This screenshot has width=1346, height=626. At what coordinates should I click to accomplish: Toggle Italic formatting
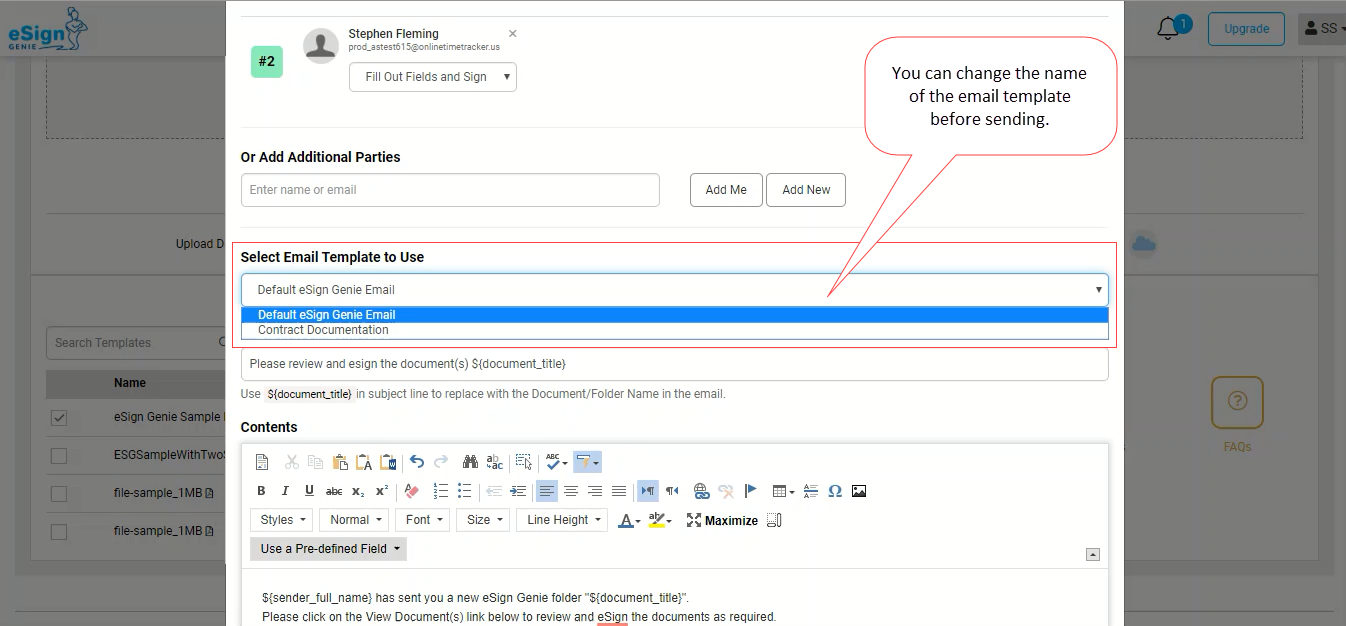(285, 491)
